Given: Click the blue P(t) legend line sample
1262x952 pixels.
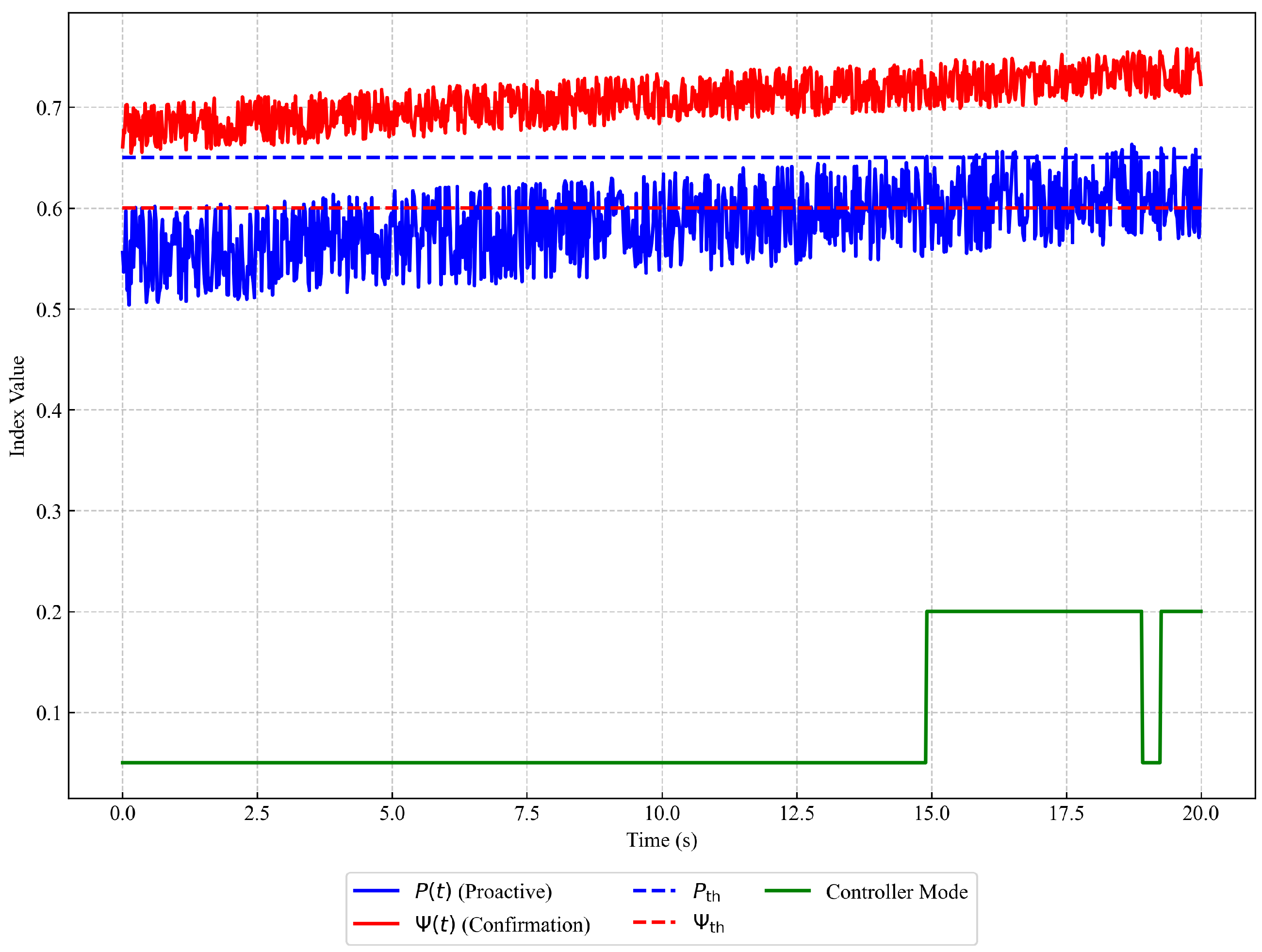Looking at the screenshot, I should pos(376,891).
